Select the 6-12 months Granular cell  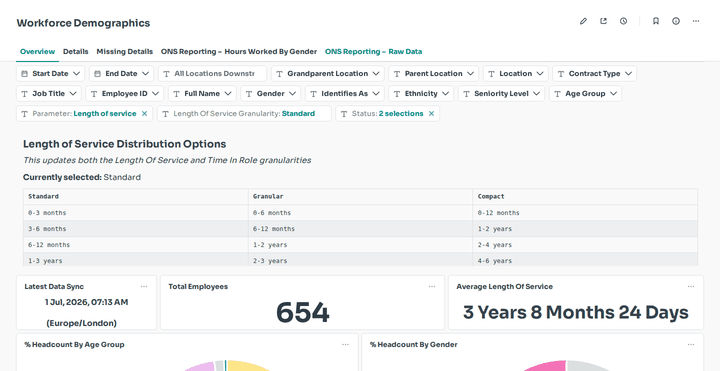point(360,229)
